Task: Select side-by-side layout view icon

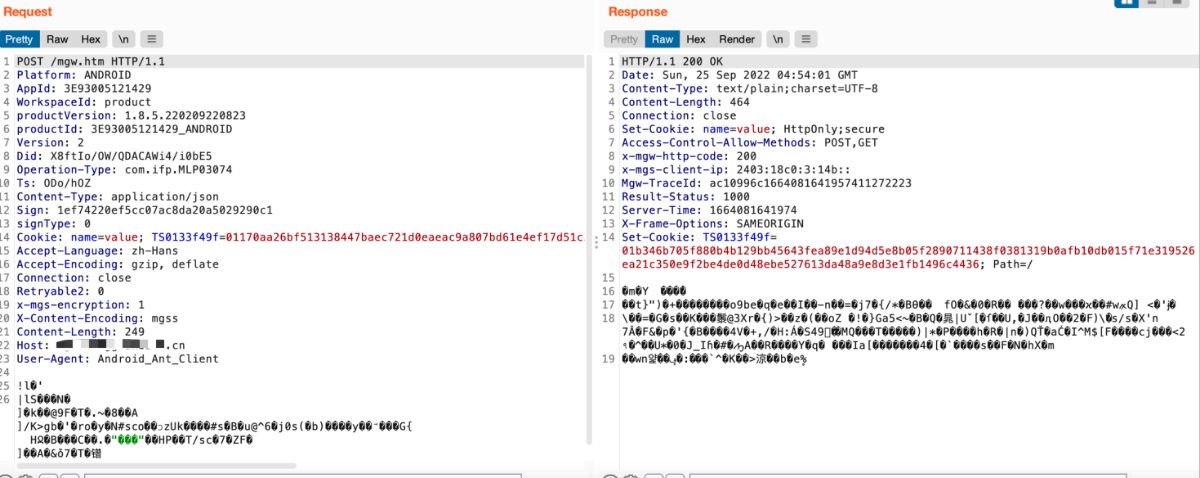Action: pyautogui.click(x=1128, y=3)
